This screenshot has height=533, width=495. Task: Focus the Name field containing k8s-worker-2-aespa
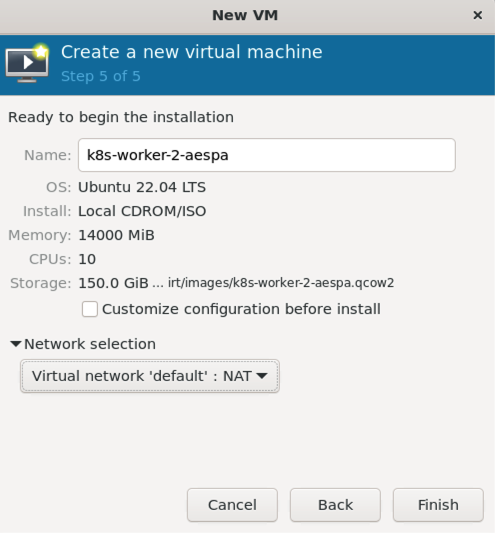coord(267,155)
